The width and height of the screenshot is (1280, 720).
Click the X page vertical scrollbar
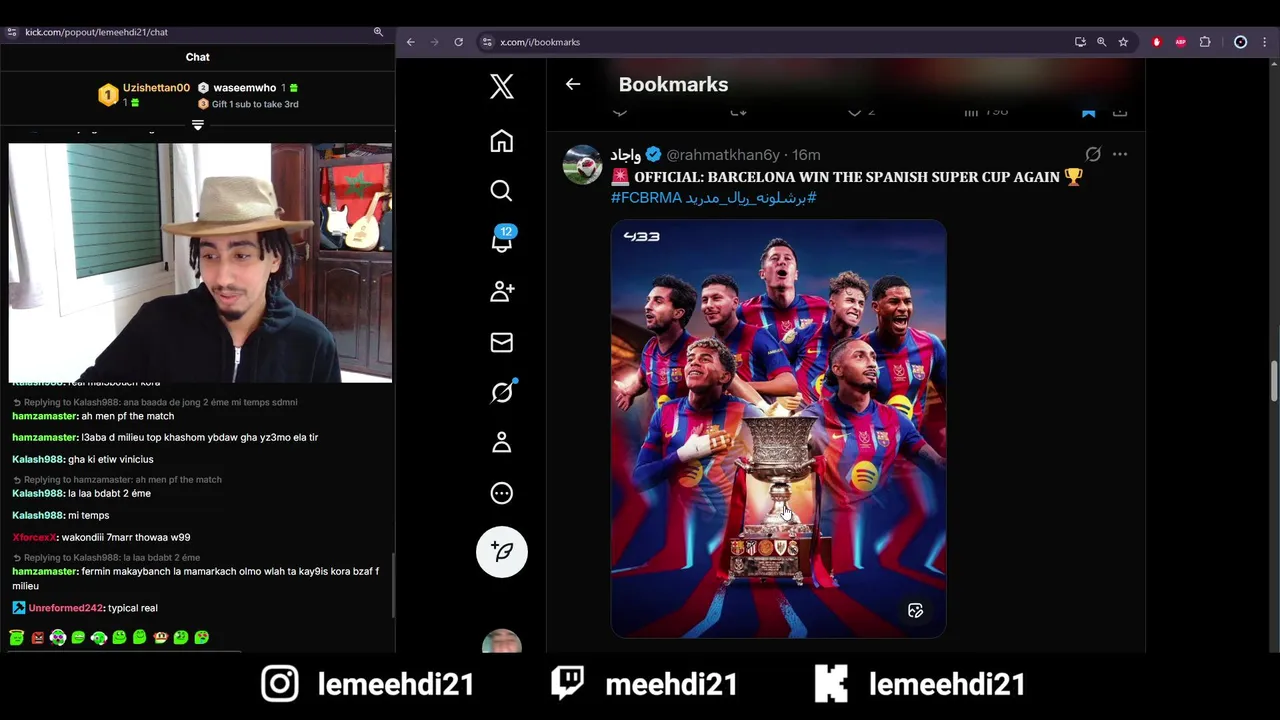coord(1274,382)
